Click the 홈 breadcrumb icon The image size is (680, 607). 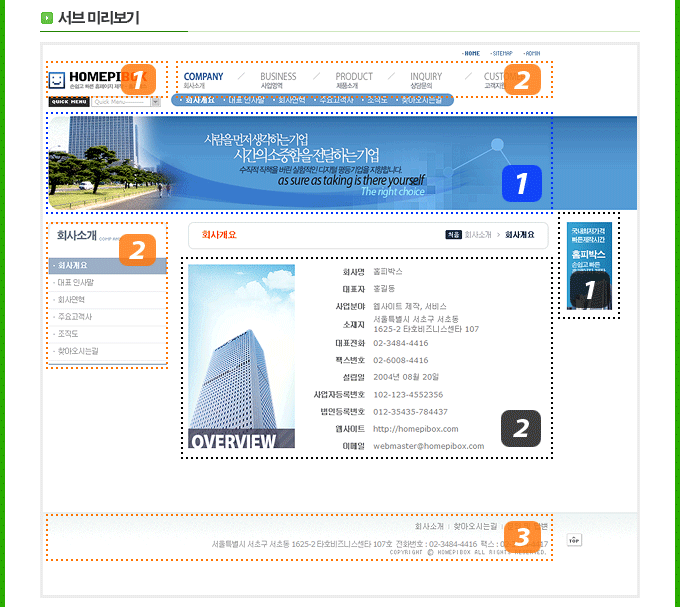(x=453, y=235)
